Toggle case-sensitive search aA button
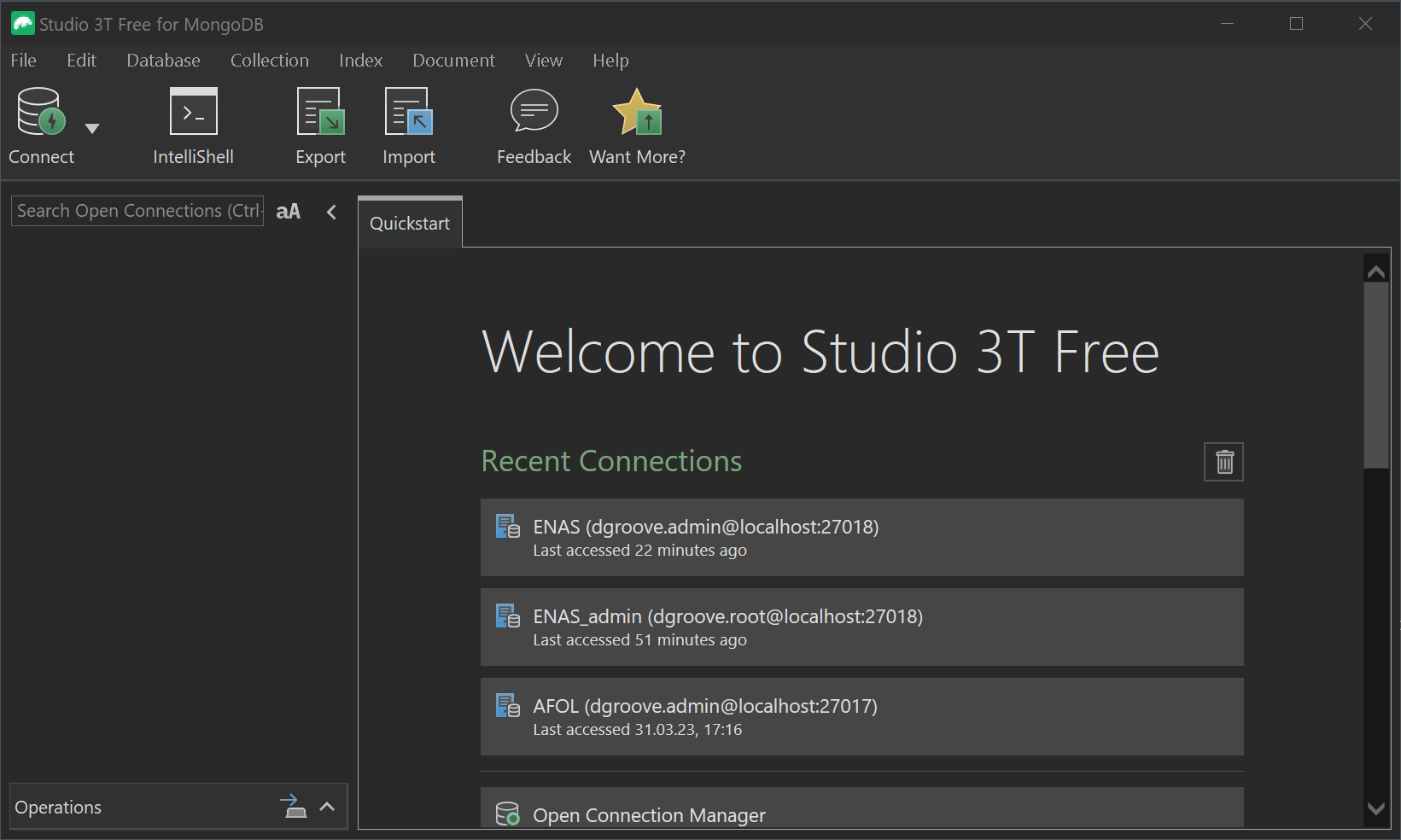Image resolution: width=1401 pixels, height=840 pixels. [289, 211]
